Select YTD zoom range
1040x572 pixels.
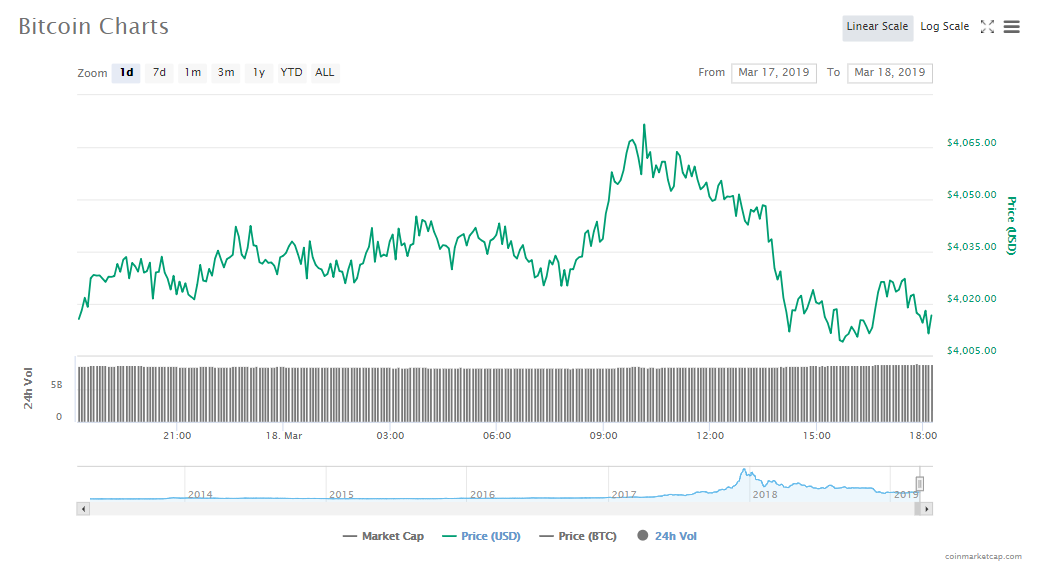pyautogui.click(x=291, y=73)
